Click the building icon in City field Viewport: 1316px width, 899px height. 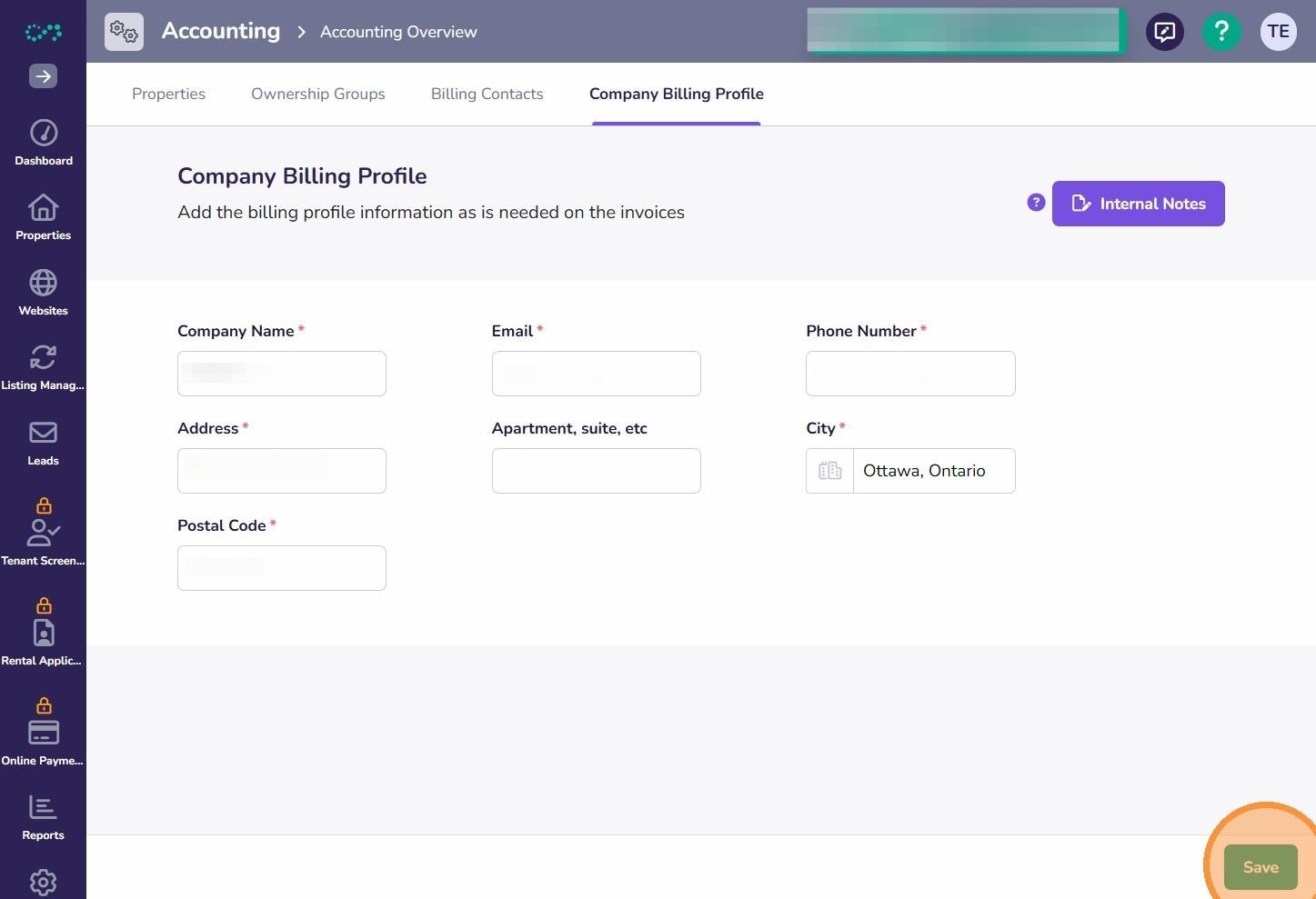[829, 471]
